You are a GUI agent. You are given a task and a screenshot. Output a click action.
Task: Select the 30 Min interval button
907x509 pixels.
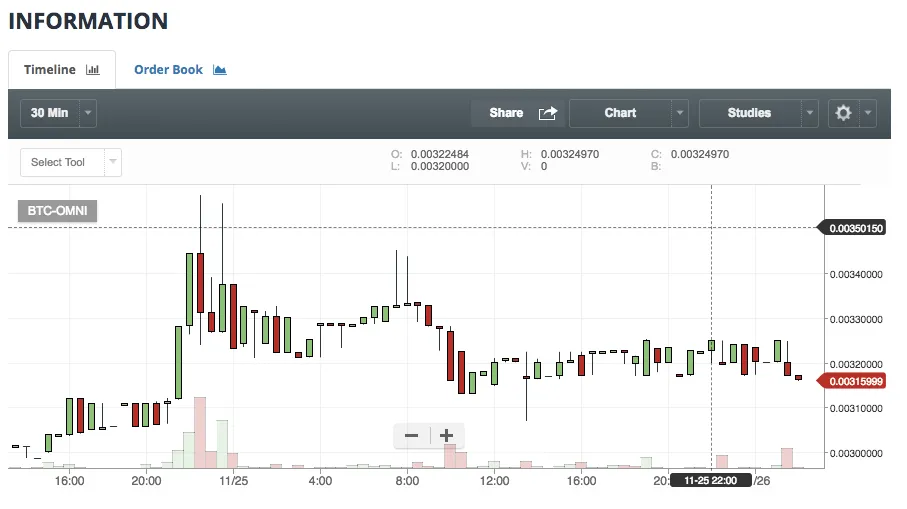(50, 113)
